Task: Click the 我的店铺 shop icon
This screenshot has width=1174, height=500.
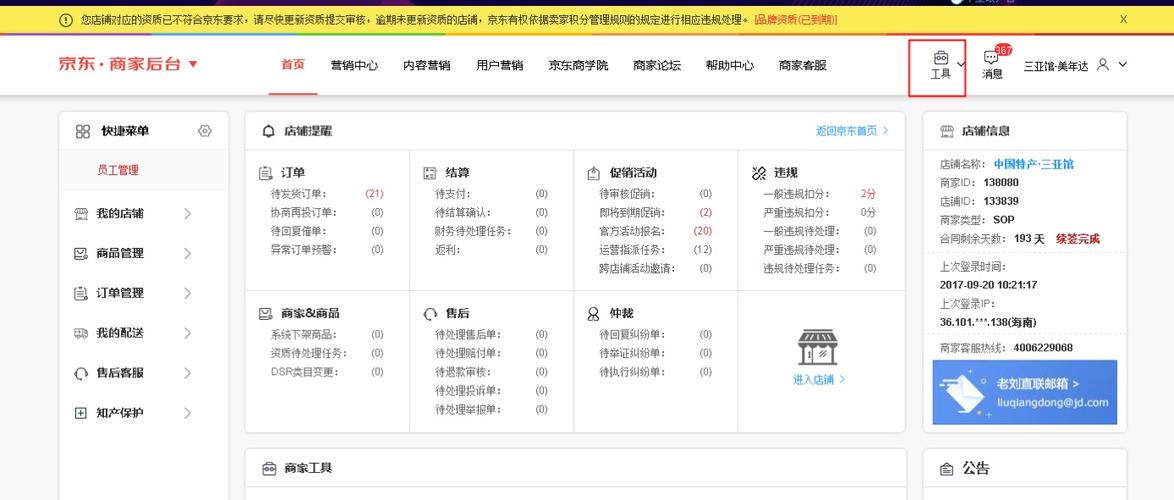Action: click(x=81, y=214)
